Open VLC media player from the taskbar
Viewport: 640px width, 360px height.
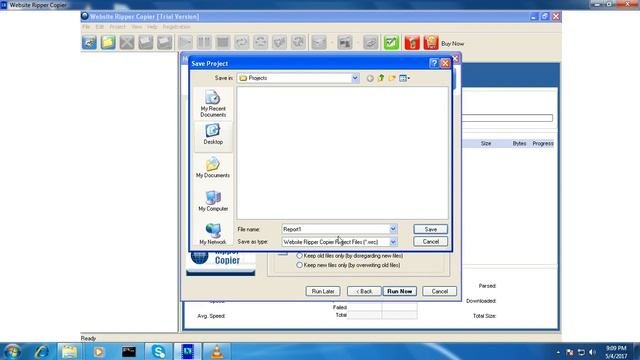(x=217, y=351)
